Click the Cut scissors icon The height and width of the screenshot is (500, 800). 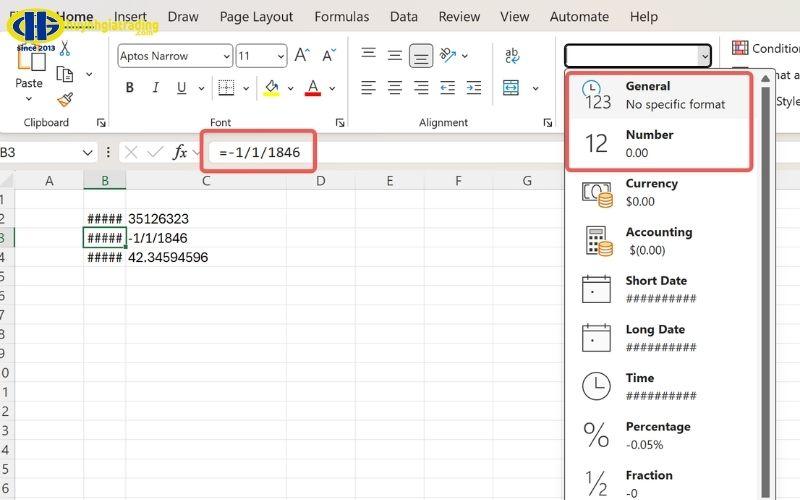coord(65,49)
